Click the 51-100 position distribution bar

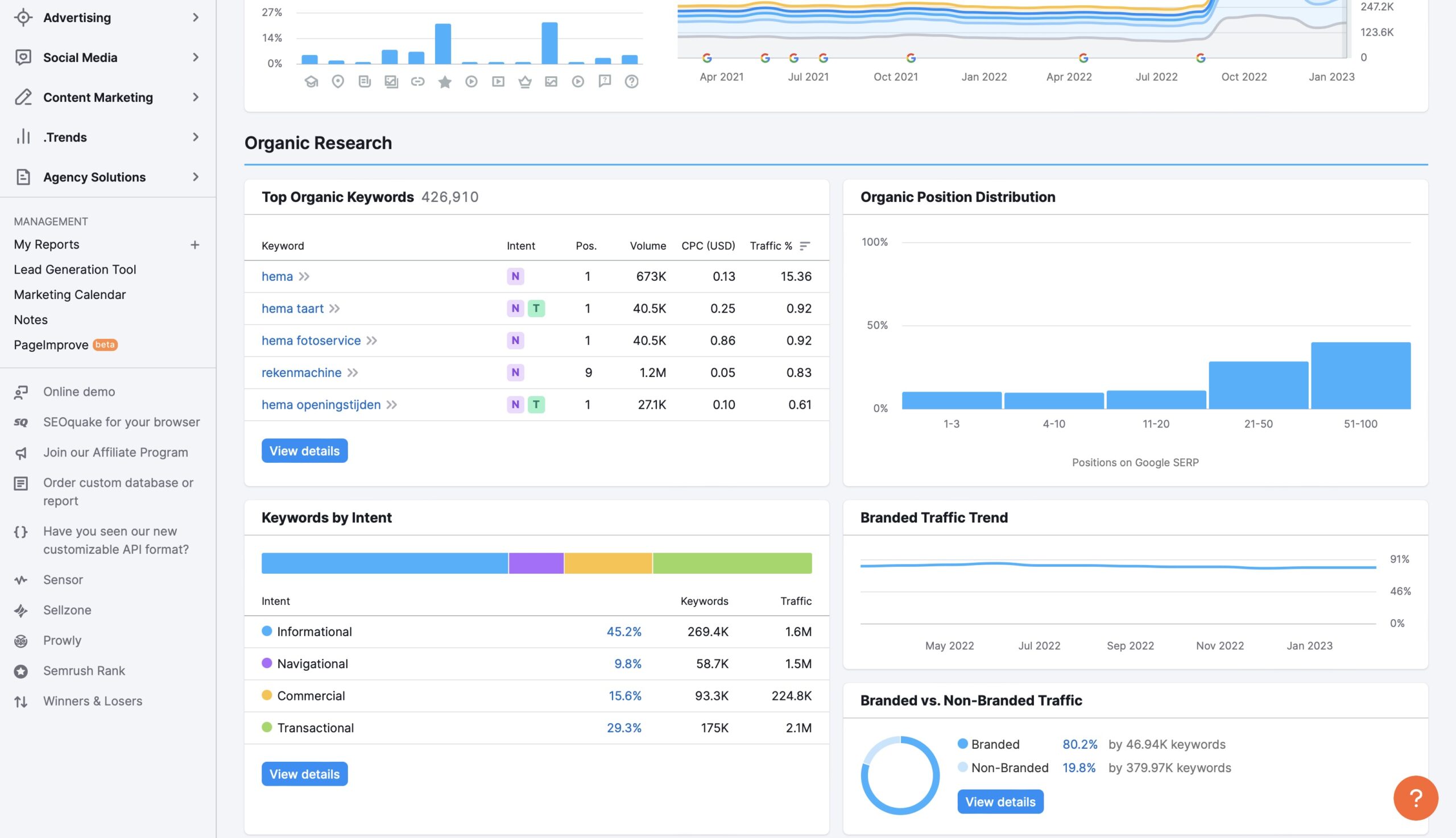(1360, 376)
